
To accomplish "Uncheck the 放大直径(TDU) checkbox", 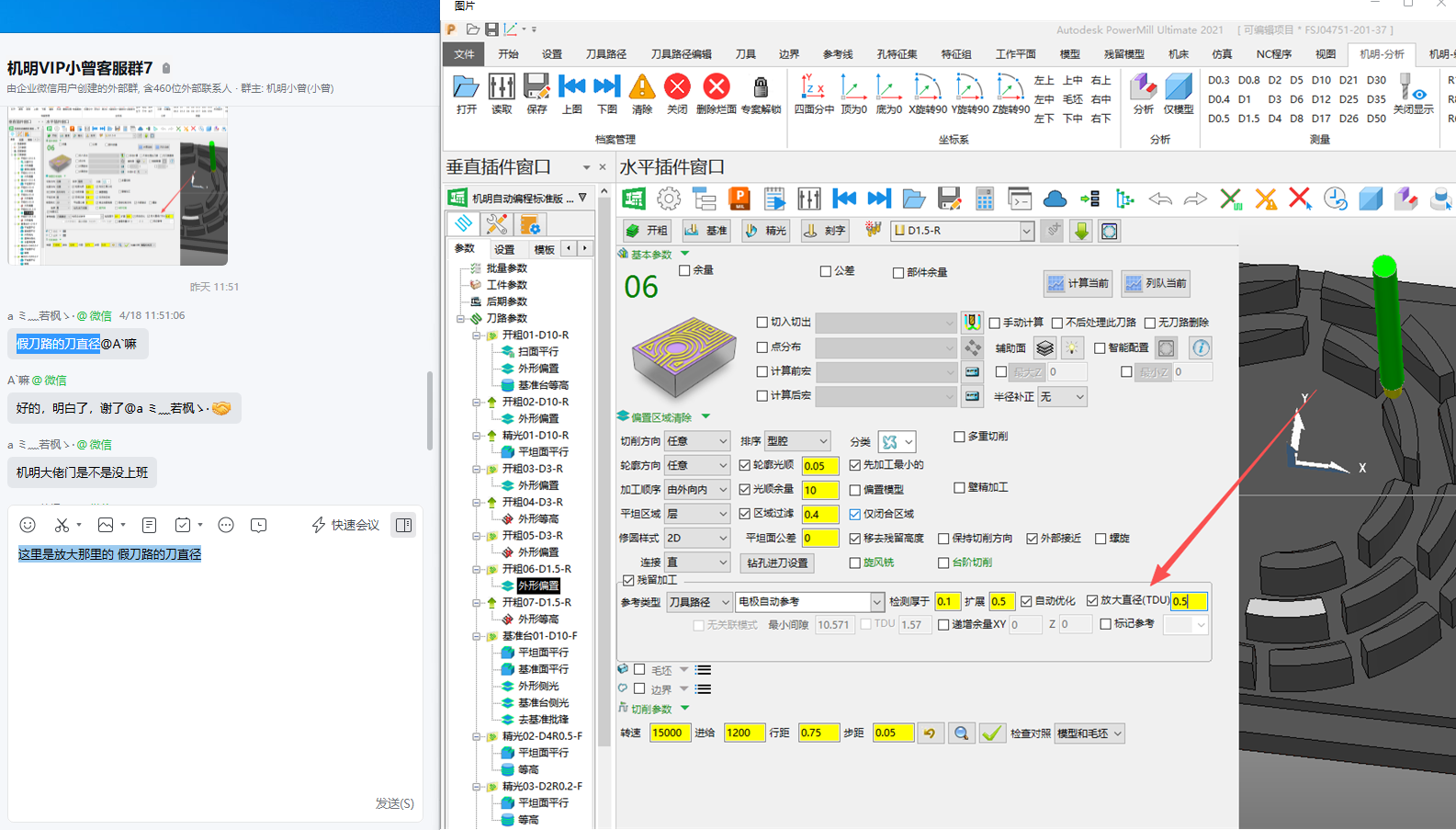I will (x=1092, y=600).
